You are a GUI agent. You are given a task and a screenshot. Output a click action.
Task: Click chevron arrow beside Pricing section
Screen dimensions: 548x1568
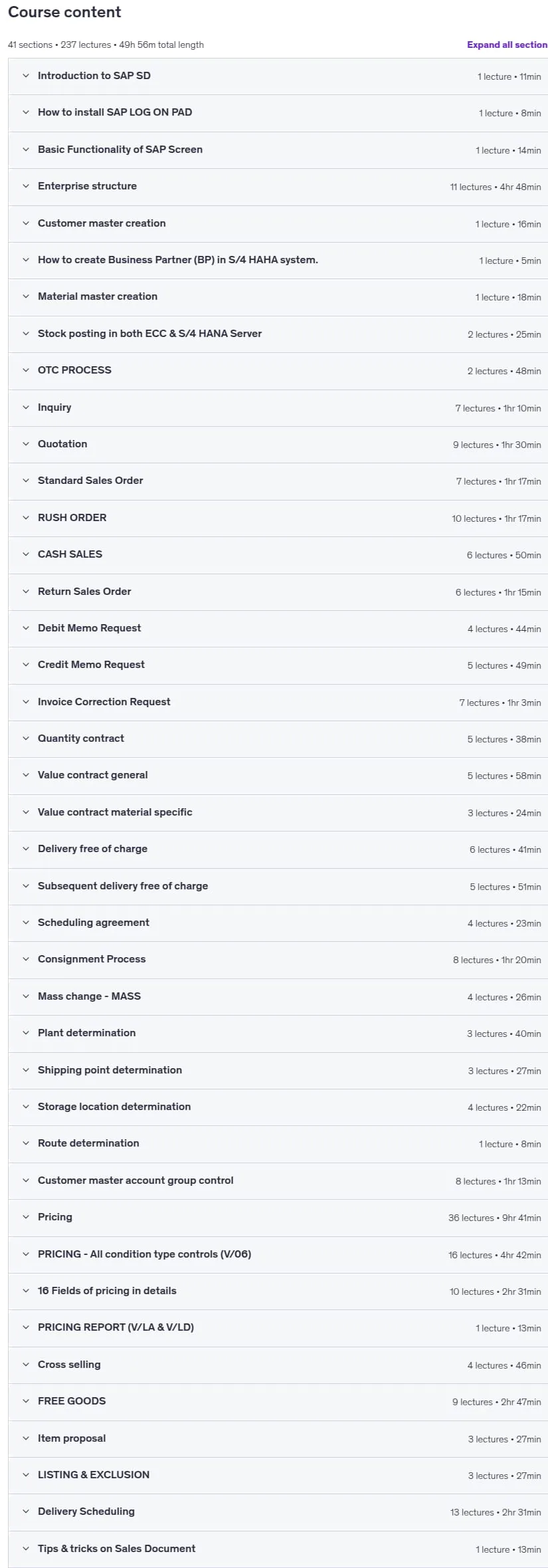pos(26,1217)
